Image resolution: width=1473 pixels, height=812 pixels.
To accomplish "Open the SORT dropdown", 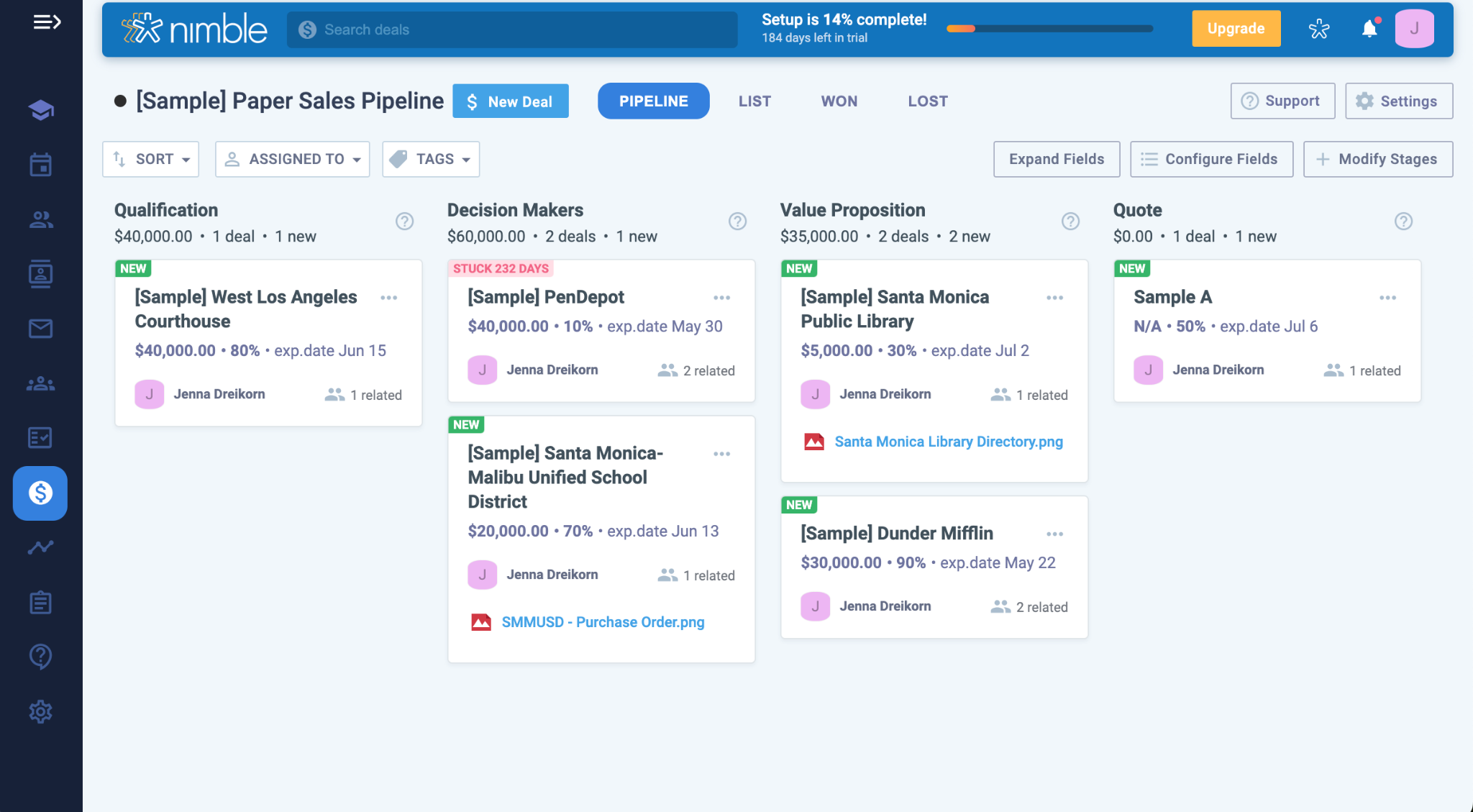I will (151, 159).
